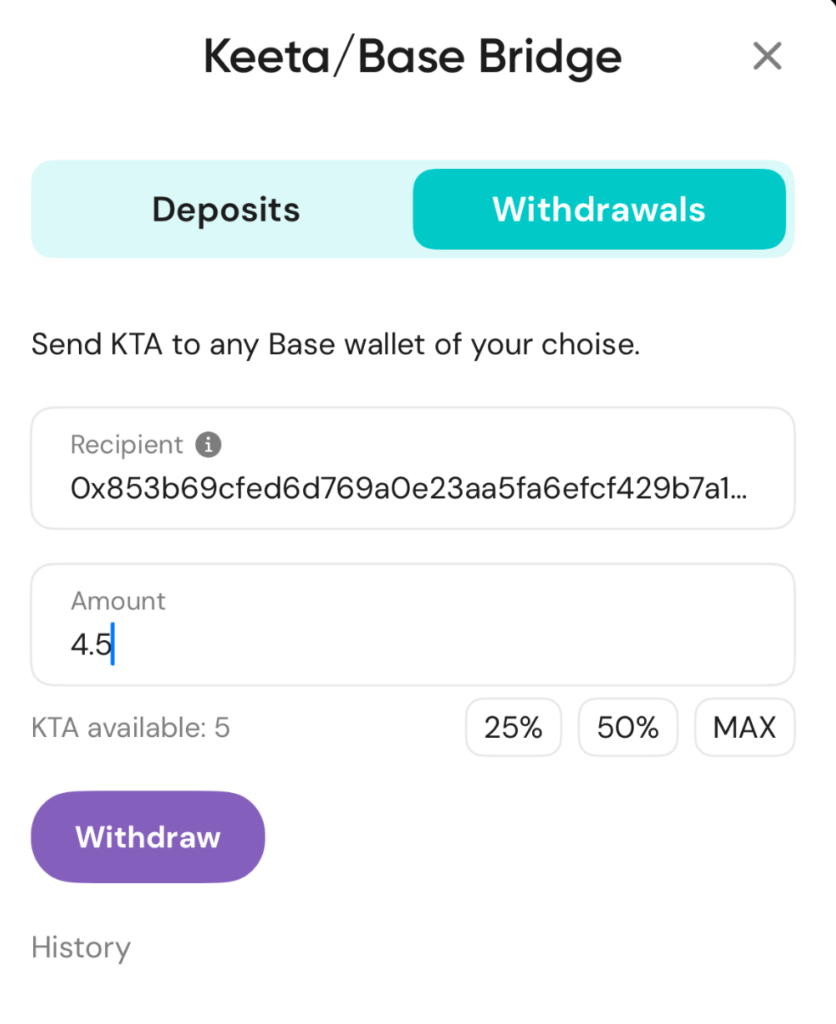Click the Recipient info icon
The width and height of the screenshot is (836, 1024).
coord(208,445)
